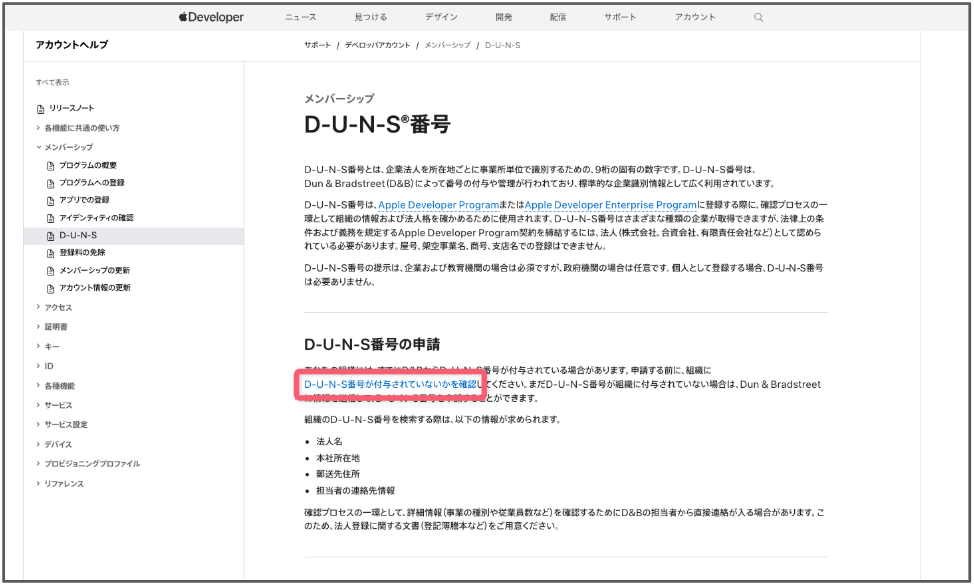Click the 登録料の免除 document icon
Viewport: 974px width, 587px height.
51,253
